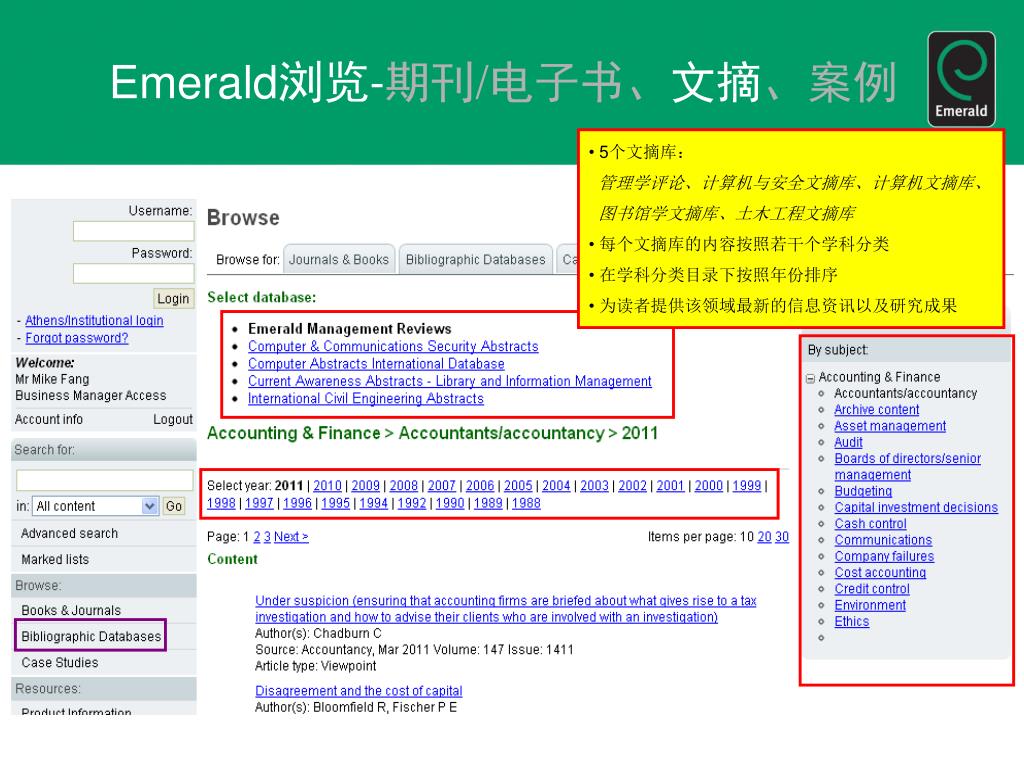Open Archive content subject
Screen dimensions: 1024x768
pos(876,410)
